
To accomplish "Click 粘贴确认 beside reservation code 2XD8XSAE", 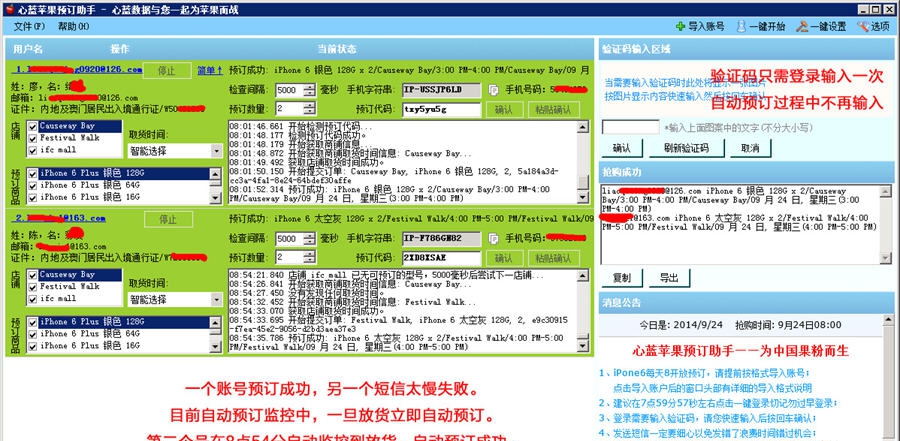I will [553, 258].
